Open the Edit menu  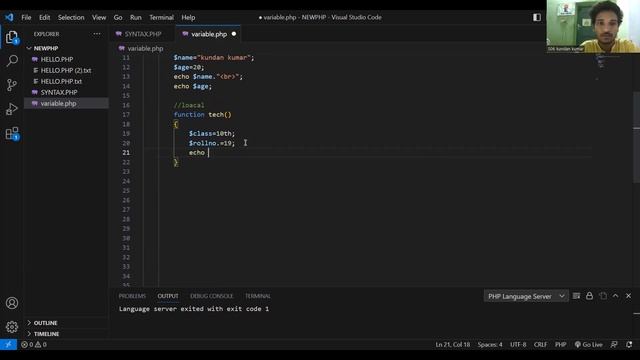[44, 17]
